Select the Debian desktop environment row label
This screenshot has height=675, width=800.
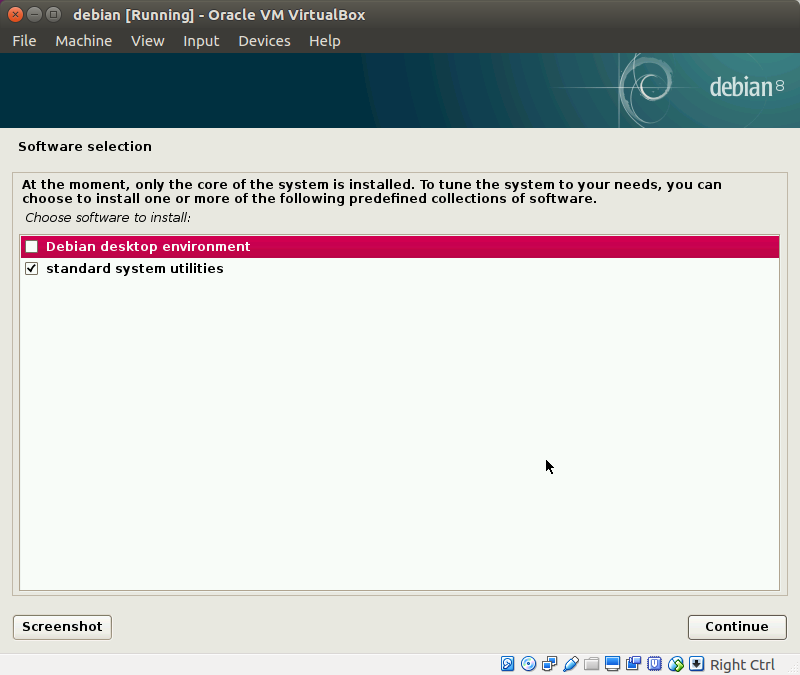pos(148,246)
